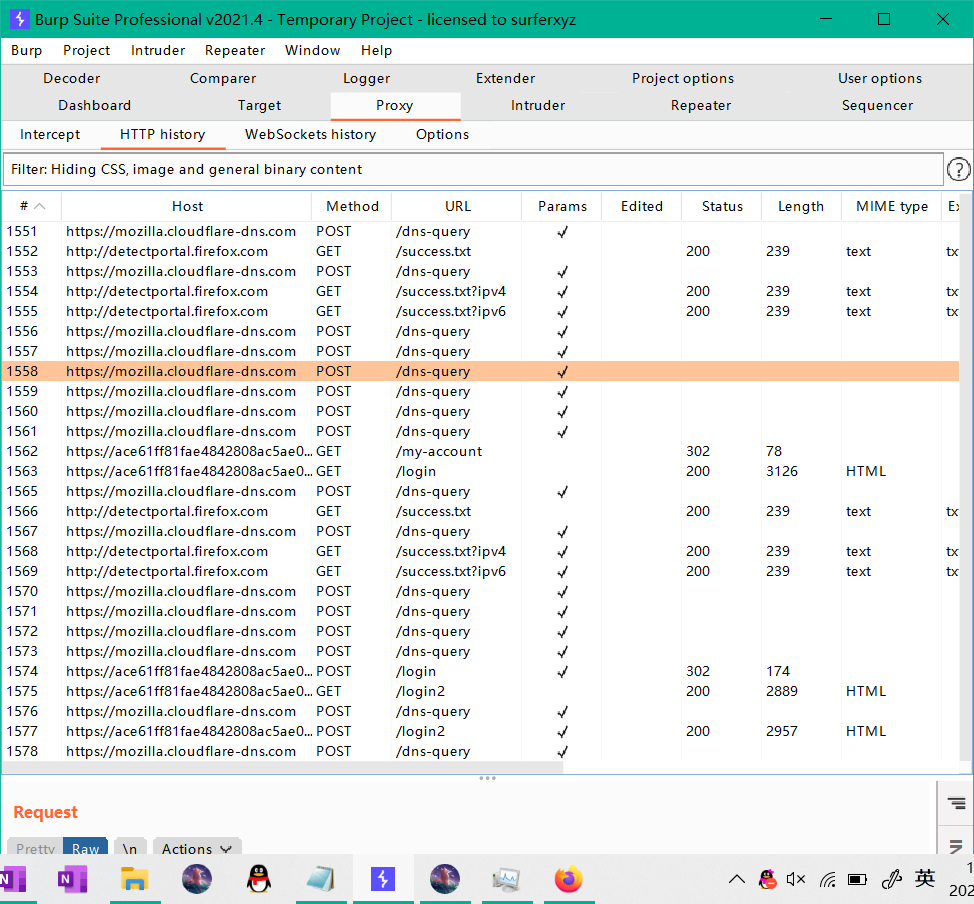Switch the input language indicator 英

(x=924, y=879)
